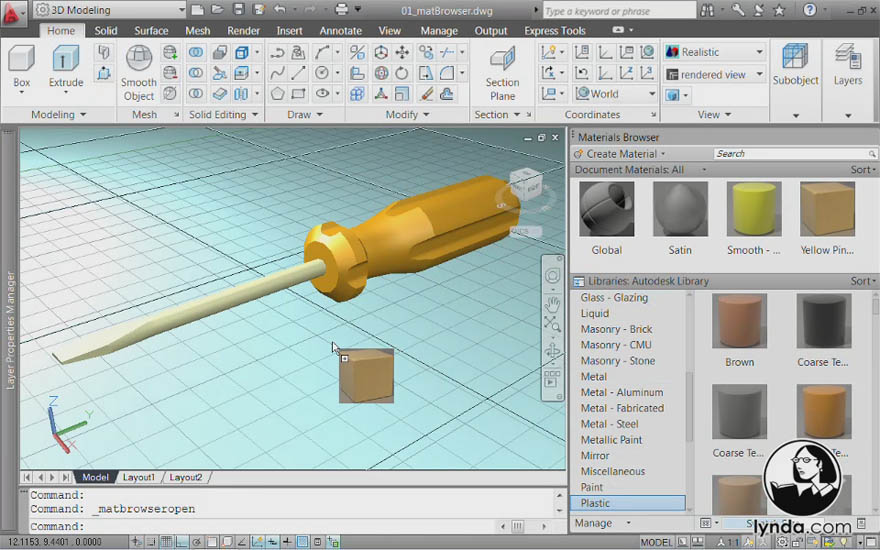
Task: Click the Spline draw tool
Action: click(277, 73)
